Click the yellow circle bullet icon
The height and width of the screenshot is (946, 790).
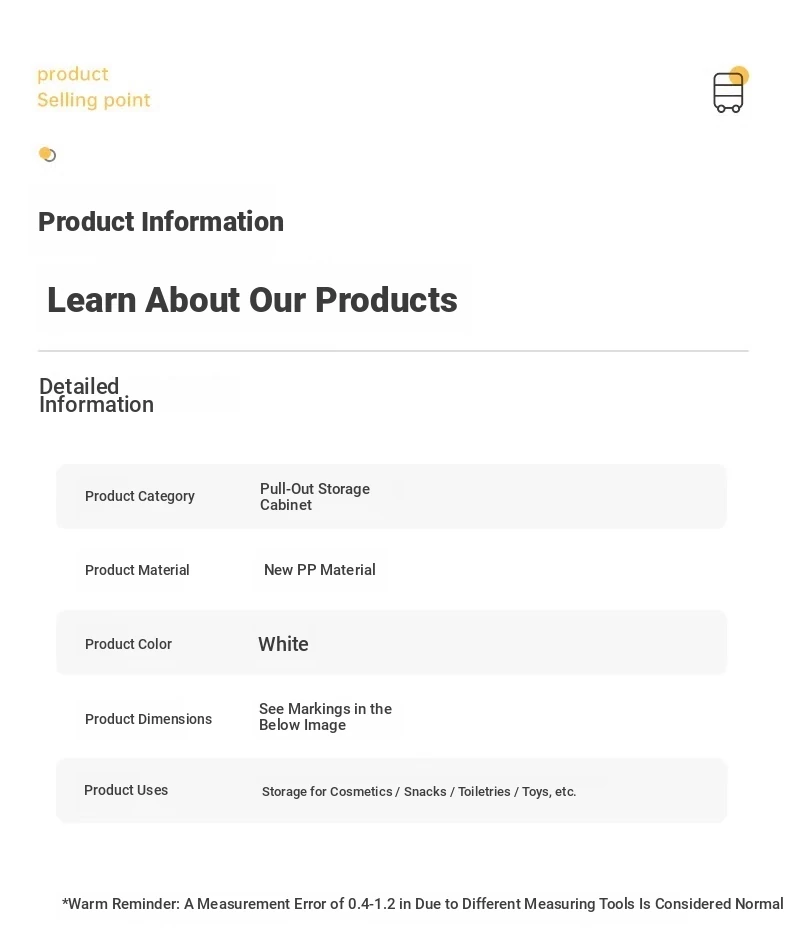click(47, 154)
